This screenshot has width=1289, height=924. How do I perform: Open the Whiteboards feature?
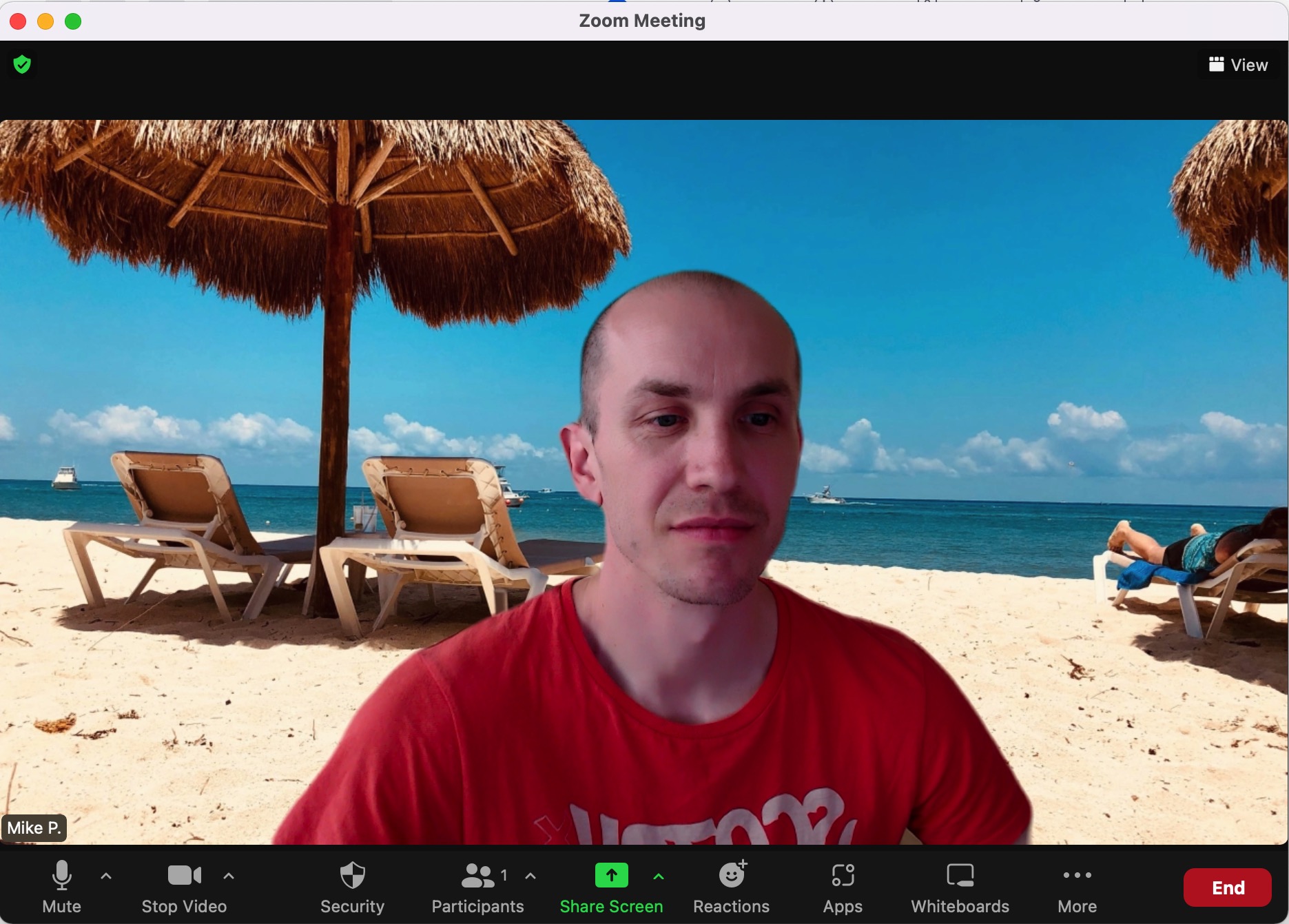(x=959, y=887)
